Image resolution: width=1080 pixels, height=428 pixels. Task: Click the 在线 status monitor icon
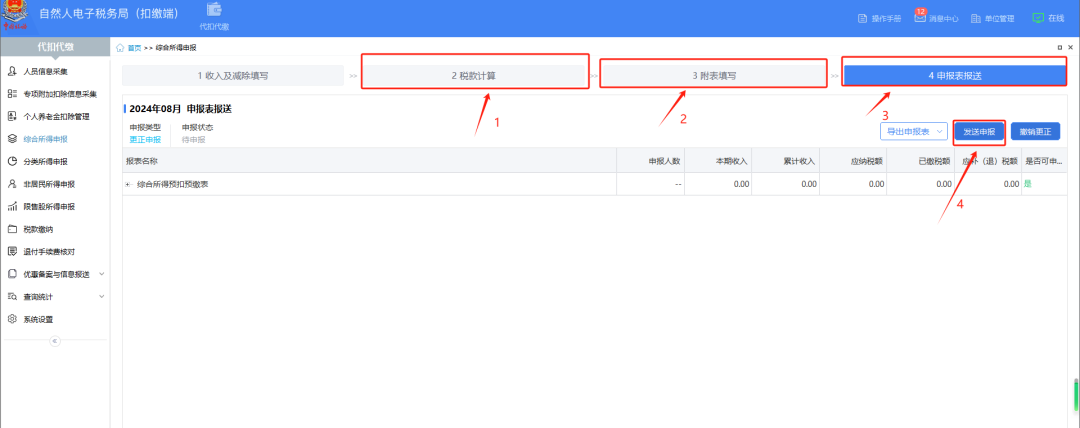tap(1037, 18)
